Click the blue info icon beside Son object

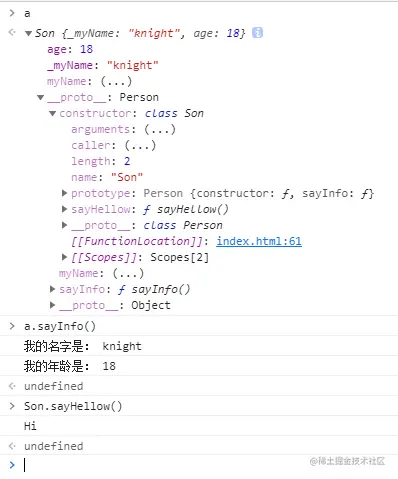257,33
